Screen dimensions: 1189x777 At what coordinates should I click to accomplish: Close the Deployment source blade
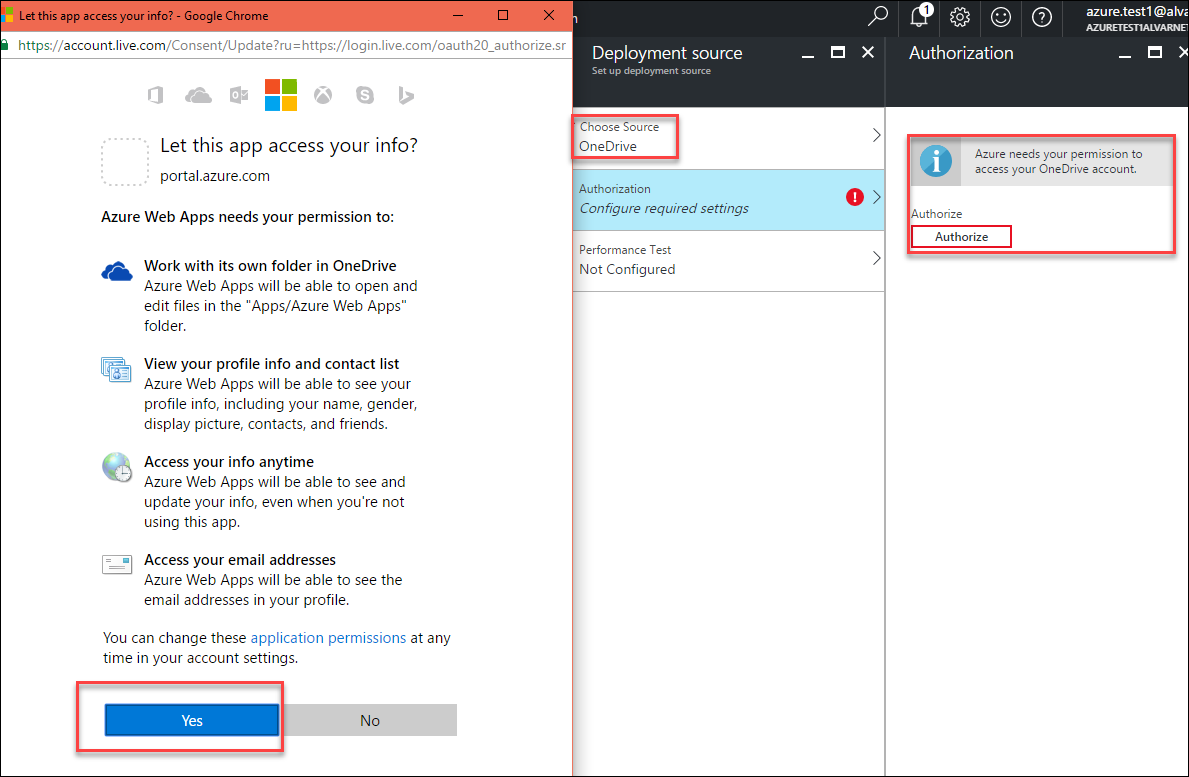[868, 52]
